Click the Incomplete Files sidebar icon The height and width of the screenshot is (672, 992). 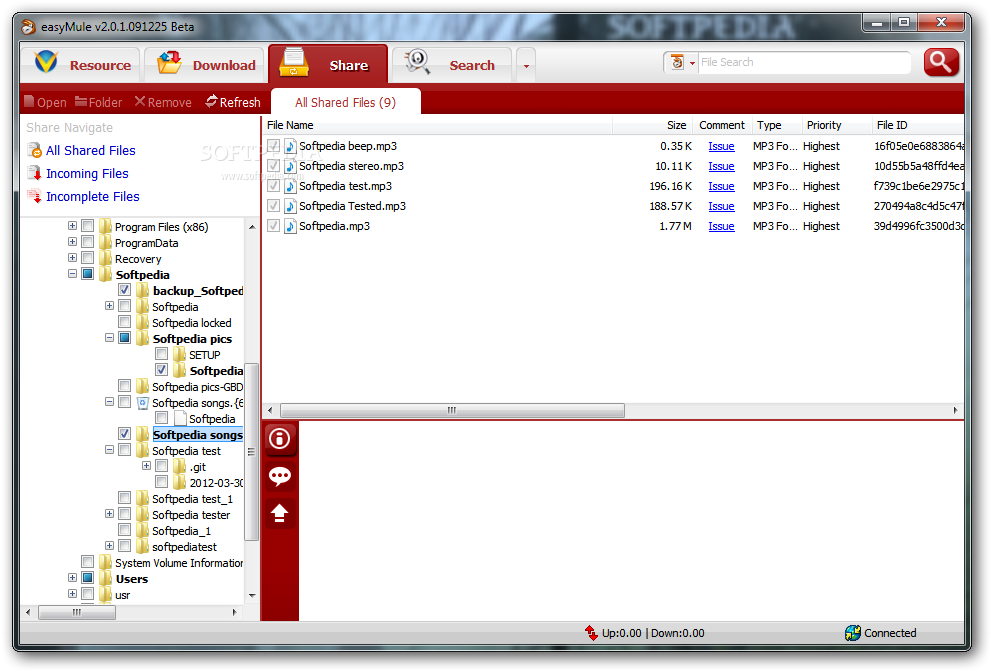[34, 196]
